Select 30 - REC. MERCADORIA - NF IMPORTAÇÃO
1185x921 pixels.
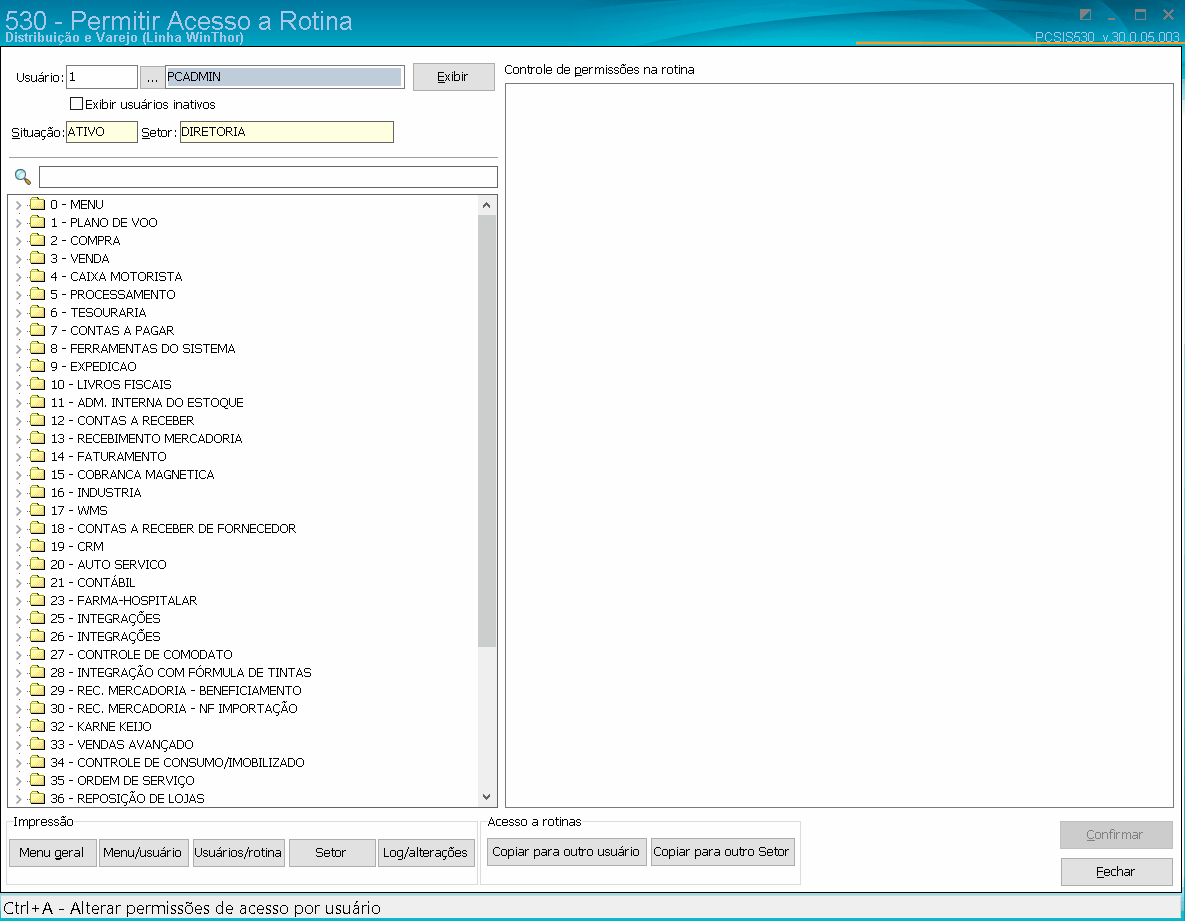[x=174, y=709]
